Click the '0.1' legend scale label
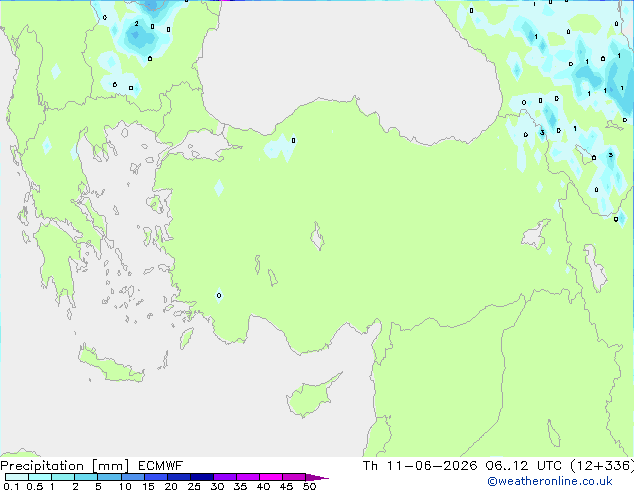 coord(11,486)
